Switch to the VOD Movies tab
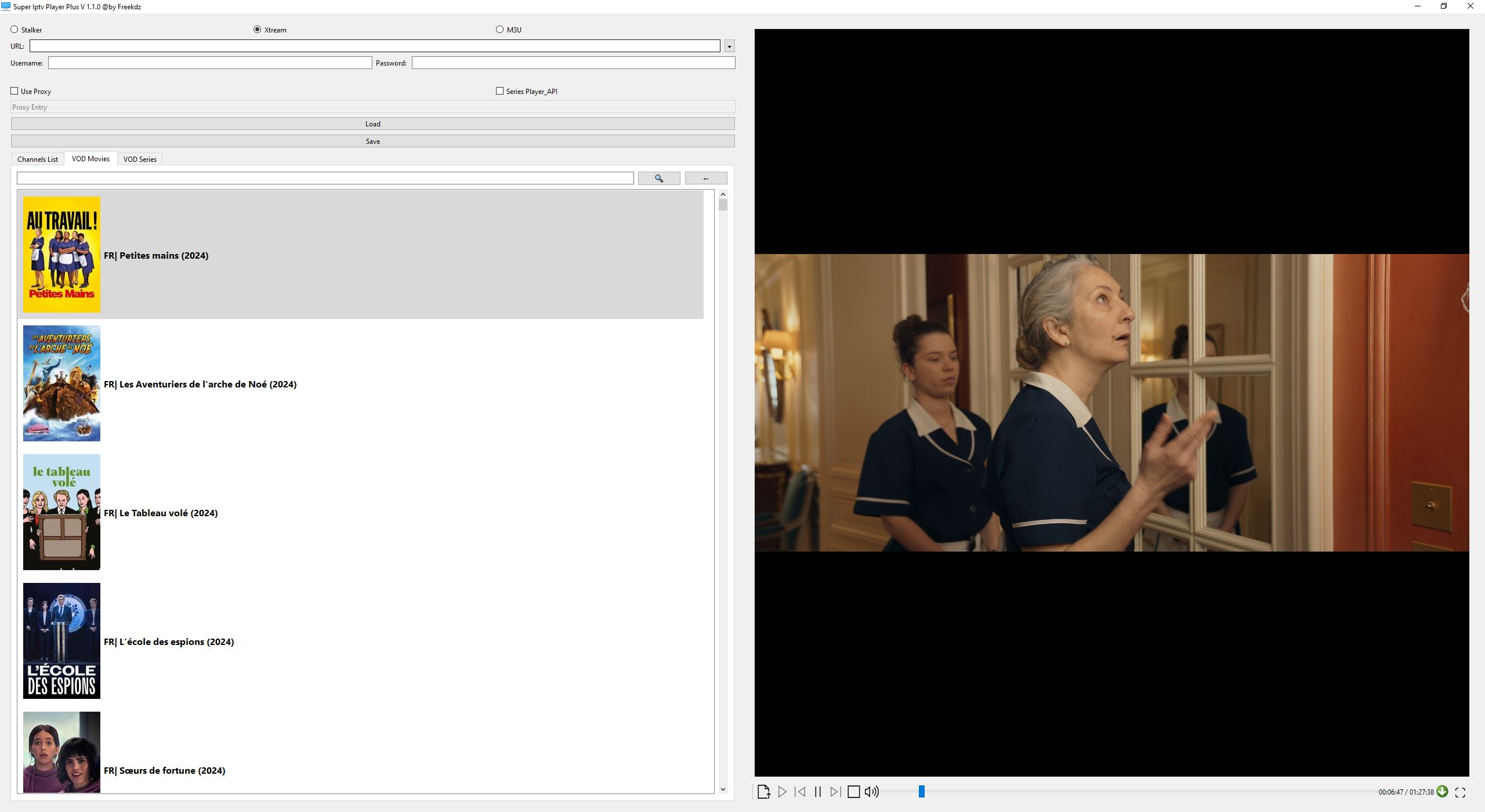 point(90,158)
